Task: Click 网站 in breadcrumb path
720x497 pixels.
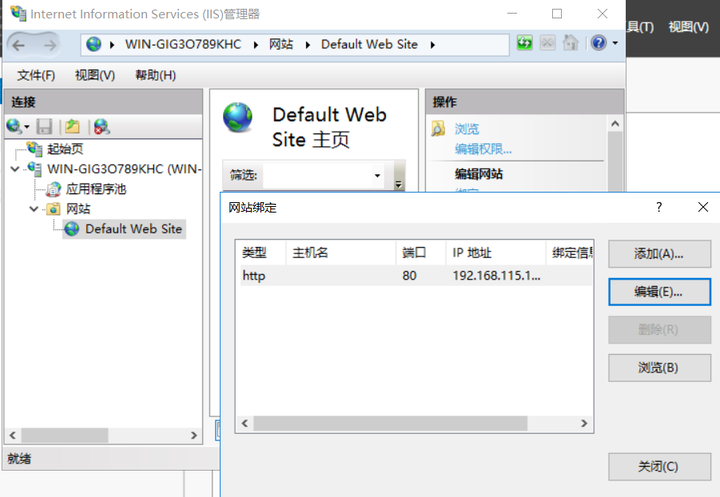Action: click(281, 44)
